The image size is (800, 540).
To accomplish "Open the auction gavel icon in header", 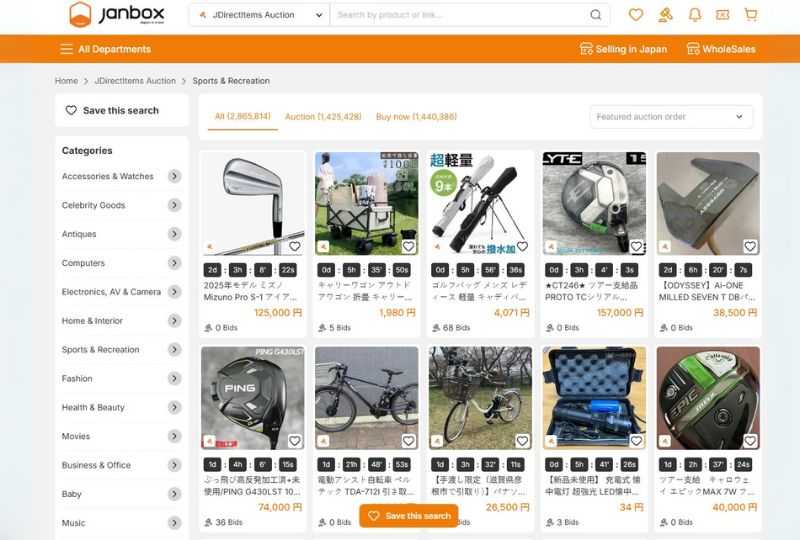I will pos(665,14).
